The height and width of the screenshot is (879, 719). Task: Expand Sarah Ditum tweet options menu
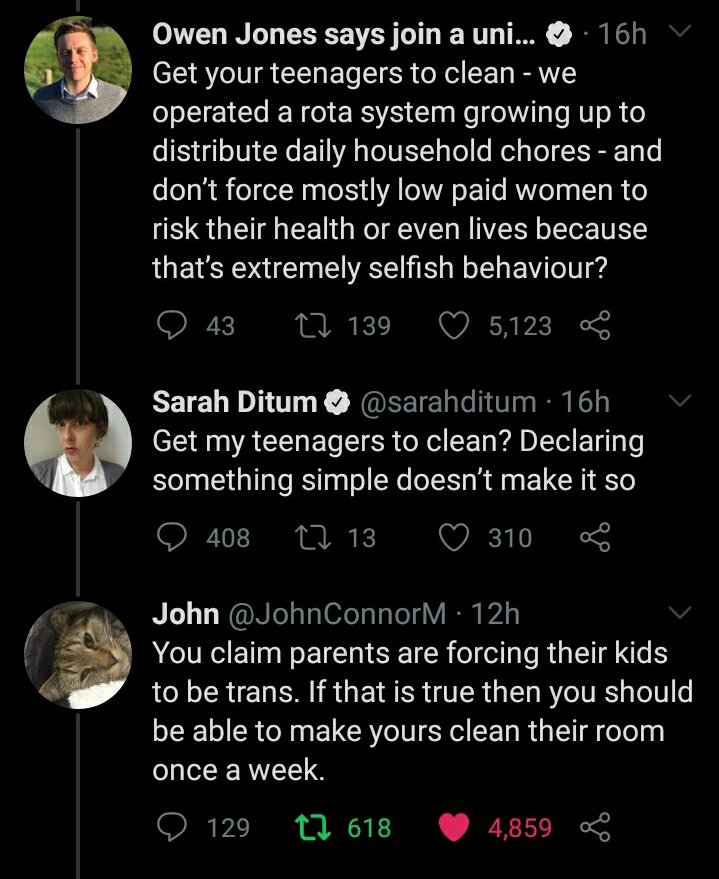pos(680,401)
